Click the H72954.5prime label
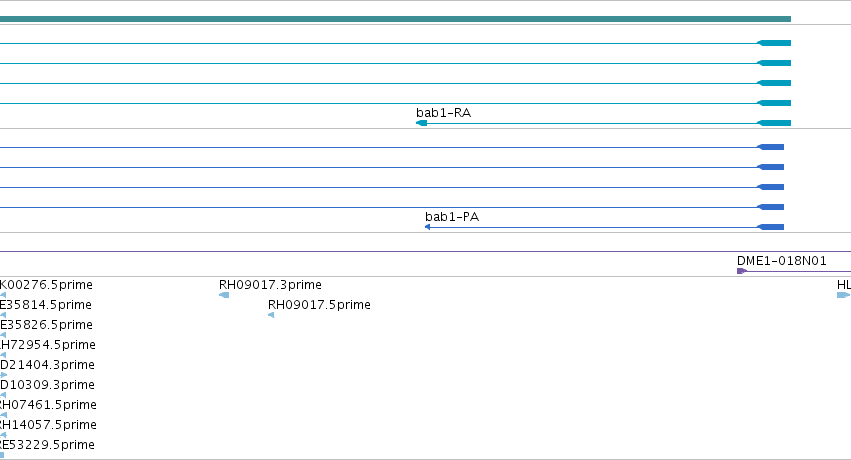The image size is (851, 460). coord(48,345)
